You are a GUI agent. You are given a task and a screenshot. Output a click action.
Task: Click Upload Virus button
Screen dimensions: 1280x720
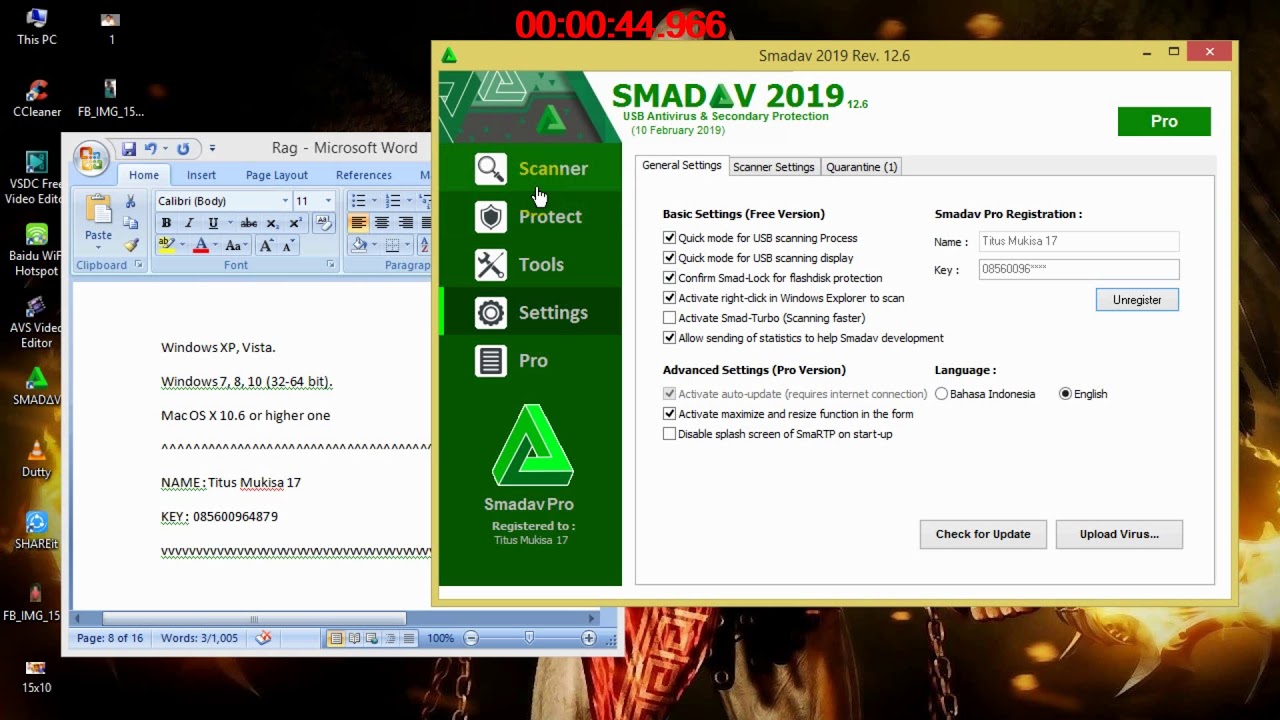(1119, 534)
